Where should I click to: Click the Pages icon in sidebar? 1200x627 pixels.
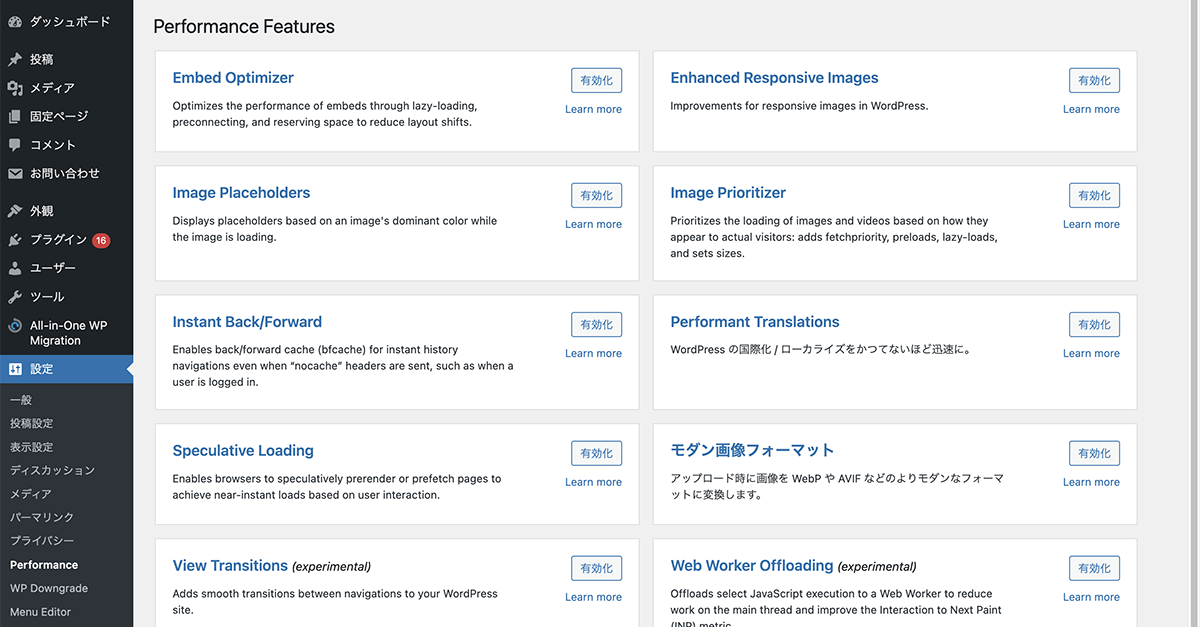tap(15, 116)
